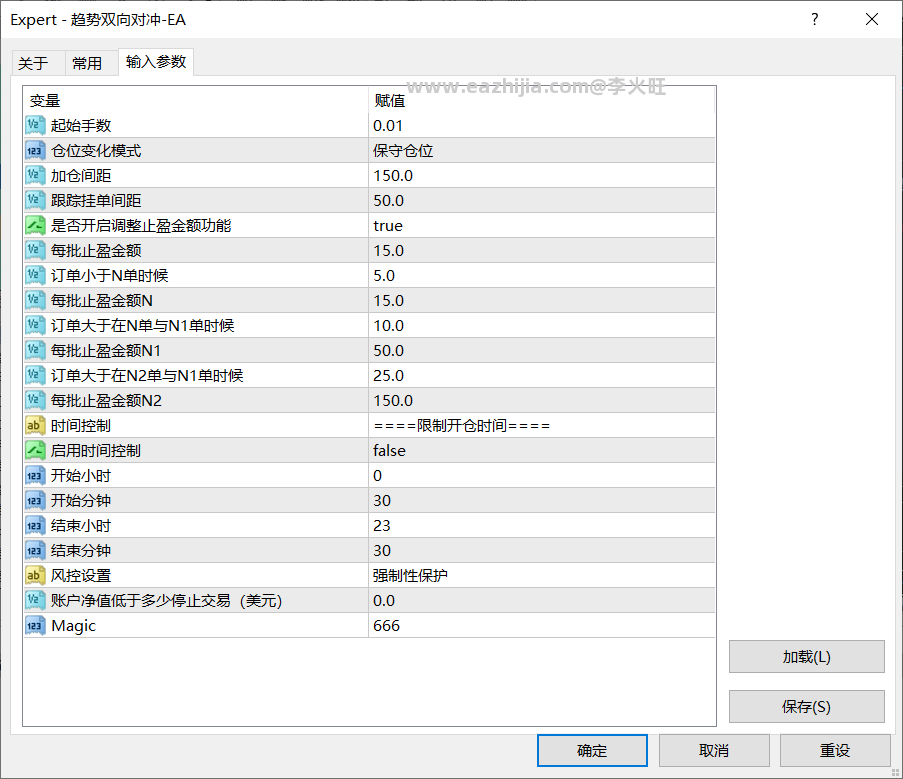Click the icon beside 每批止盈金额N2
Viewport: 903px width, 779px height.
click(x=35, y=400)
